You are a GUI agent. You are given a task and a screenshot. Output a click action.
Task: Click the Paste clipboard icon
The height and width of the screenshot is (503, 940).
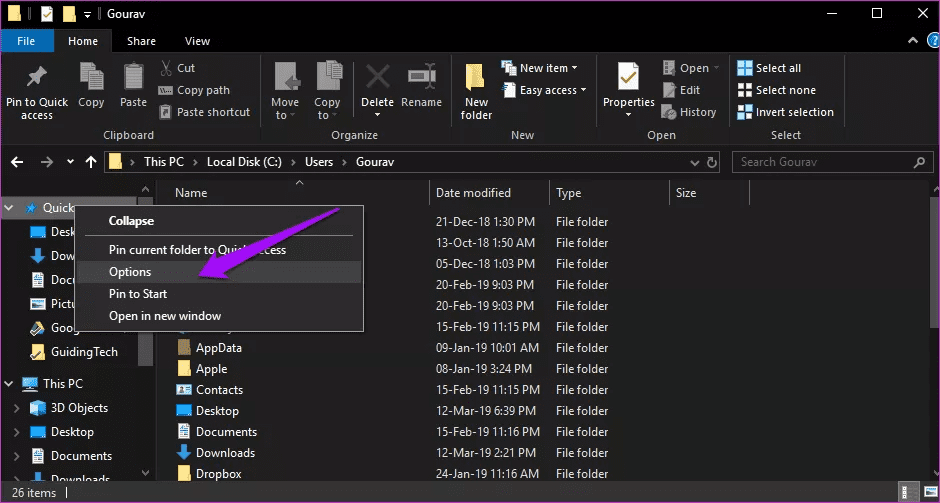pos(133,77)
